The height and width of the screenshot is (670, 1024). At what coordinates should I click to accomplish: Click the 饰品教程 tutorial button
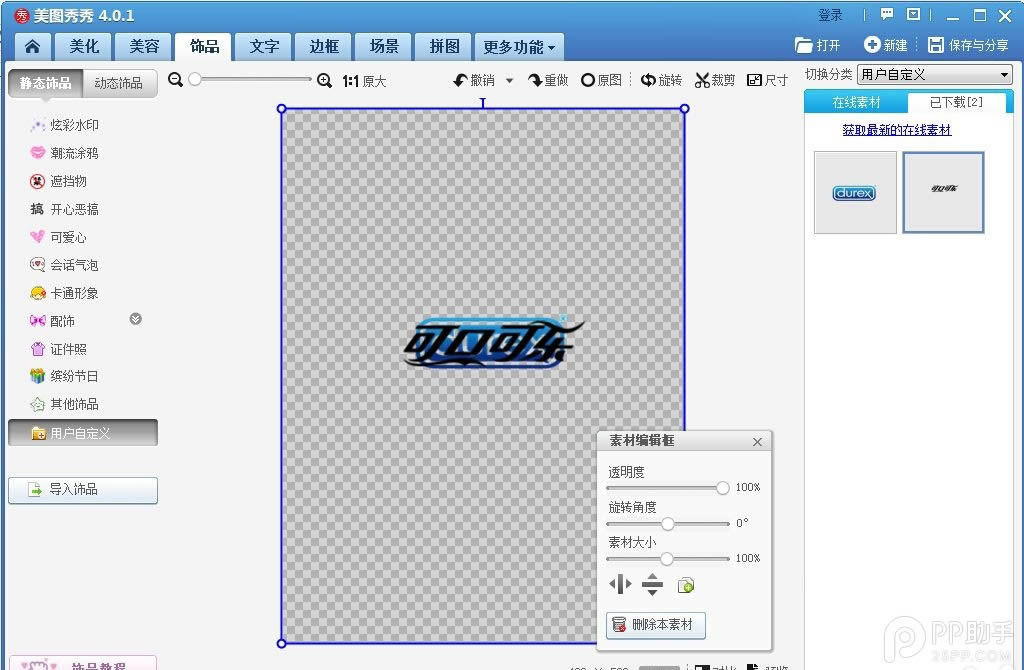click(83, 663)
